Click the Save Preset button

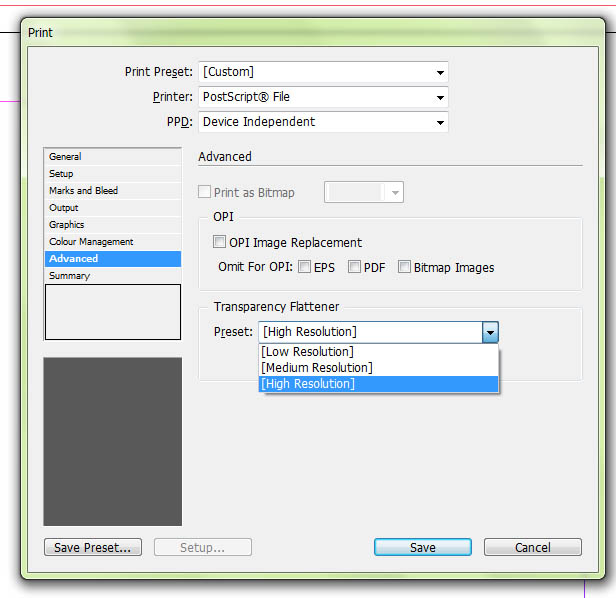pos(93,547)
